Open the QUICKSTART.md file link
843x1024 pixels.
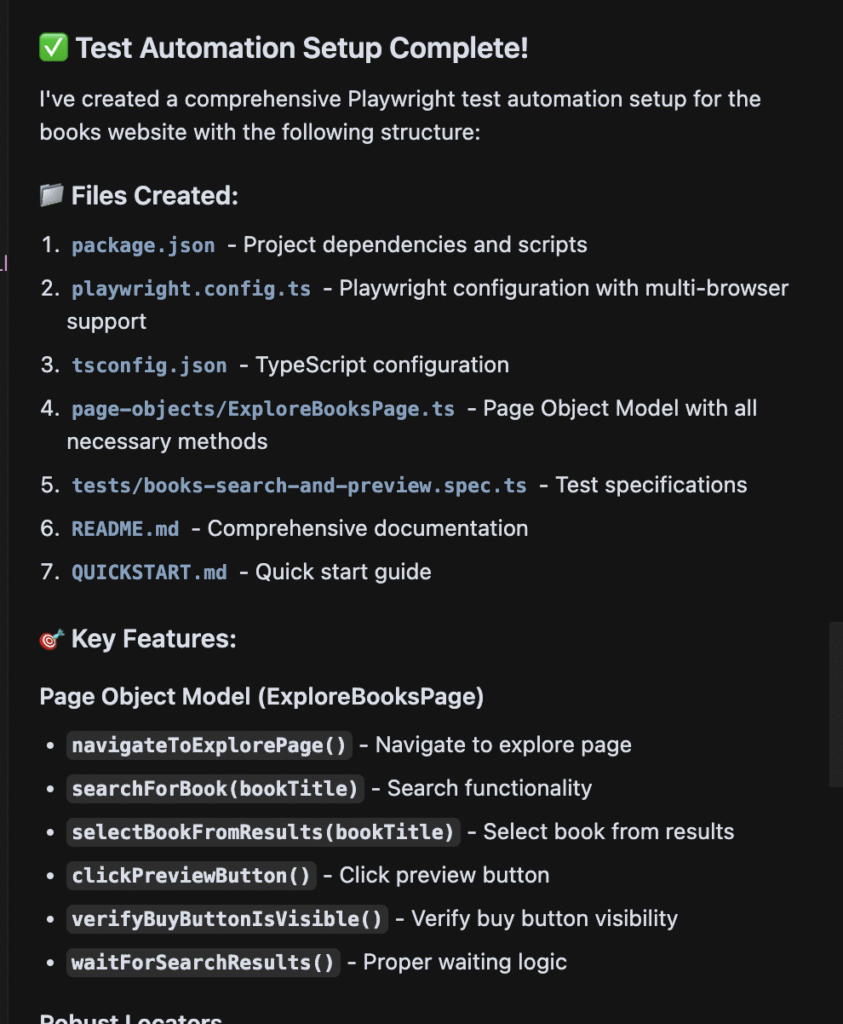[x=149, y=572]
